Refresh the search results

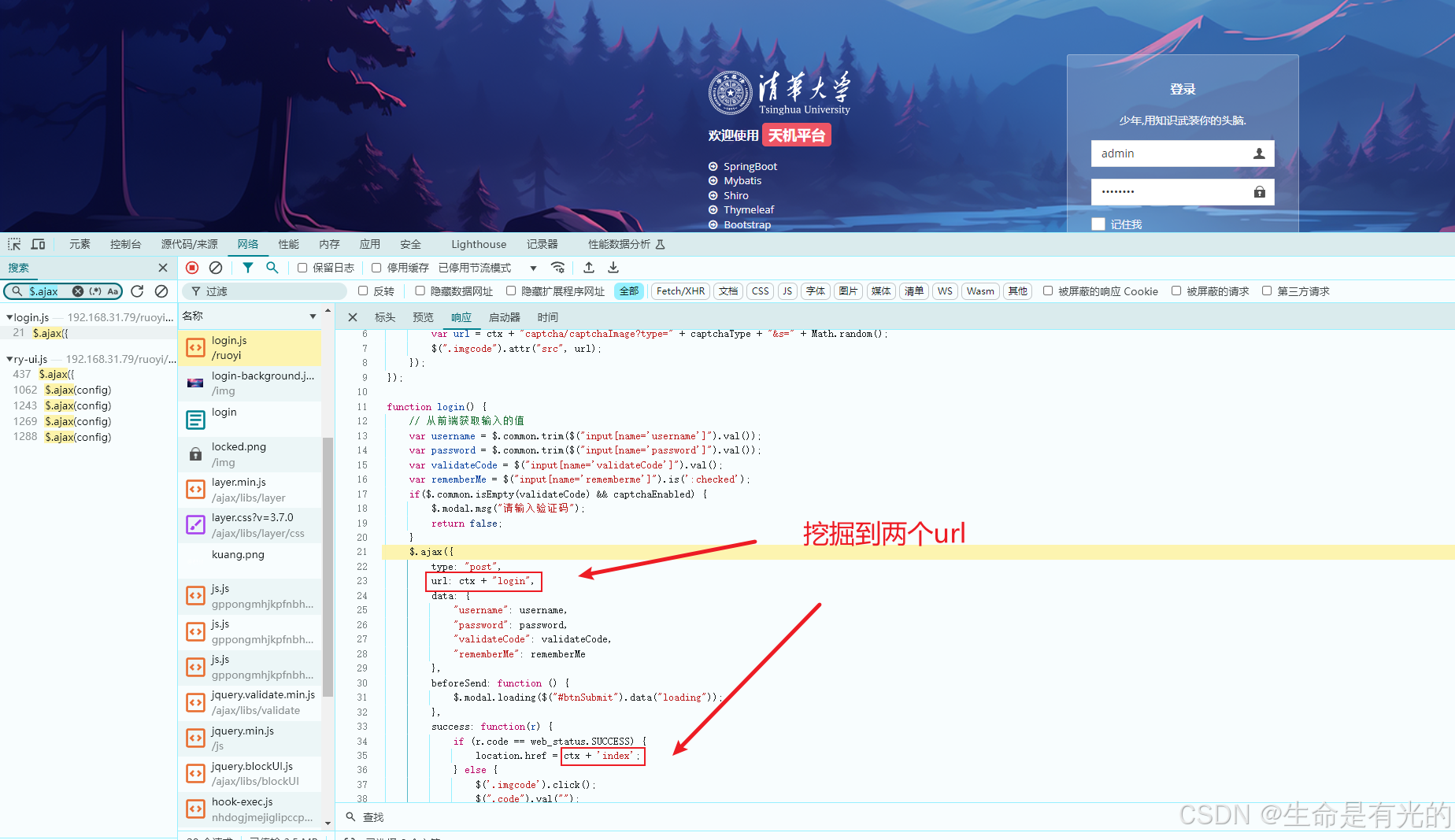pyautogui.click(x=137, y=291)
